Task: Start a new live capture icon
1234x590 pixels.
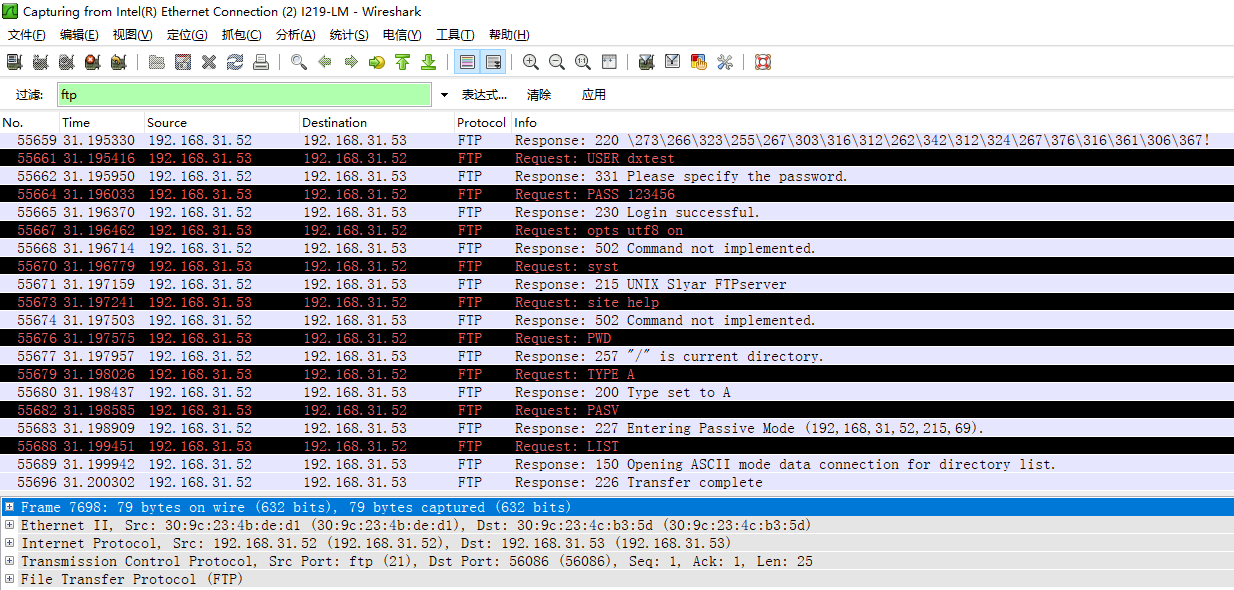Action: [x=66, y=62]
